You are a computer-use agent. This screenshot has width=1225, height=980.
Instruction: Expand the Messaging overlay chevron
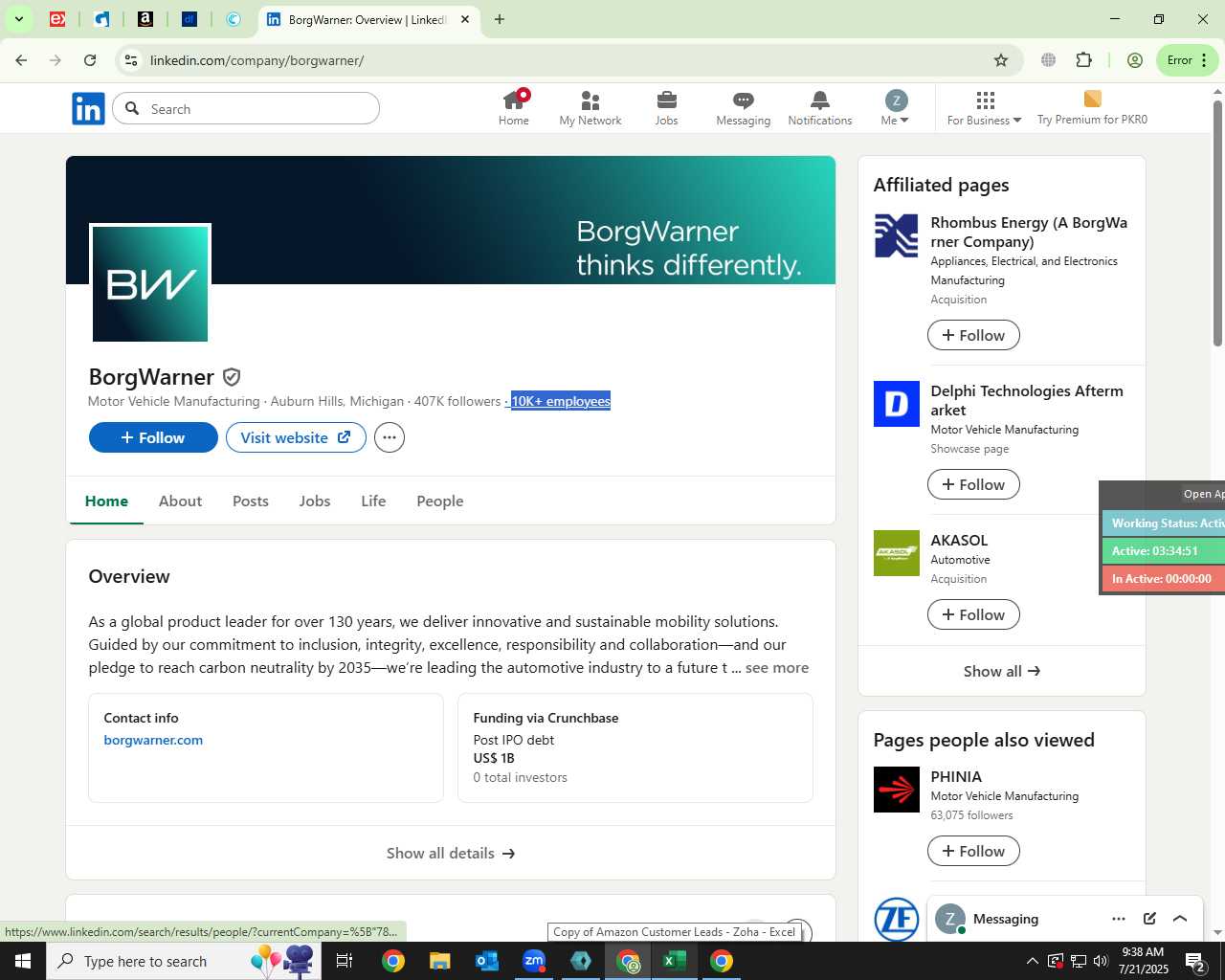pyautogui.click(x=1180, y=919)
